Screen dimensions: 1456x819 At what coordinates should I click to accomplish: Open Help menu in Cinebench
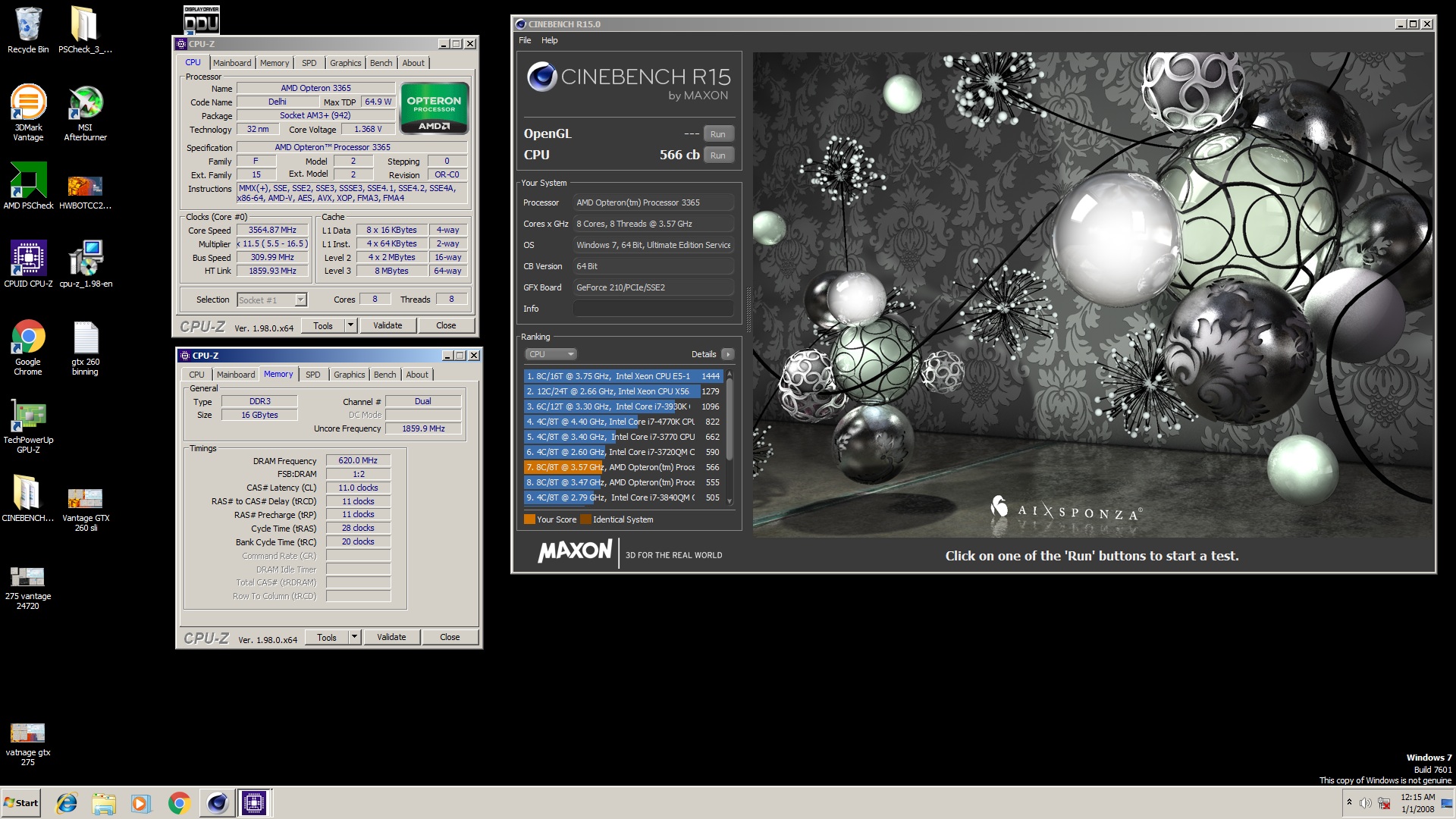550,40
